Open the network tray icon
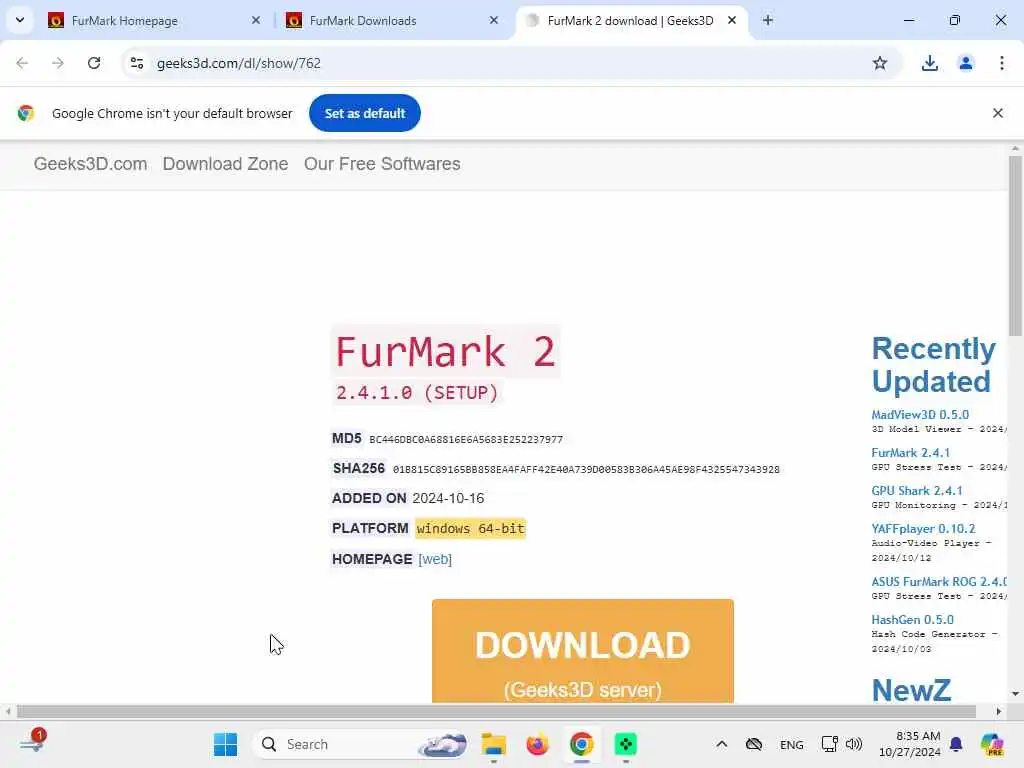This screenshot has width=1024, height=768. click(x=829, y=744)
